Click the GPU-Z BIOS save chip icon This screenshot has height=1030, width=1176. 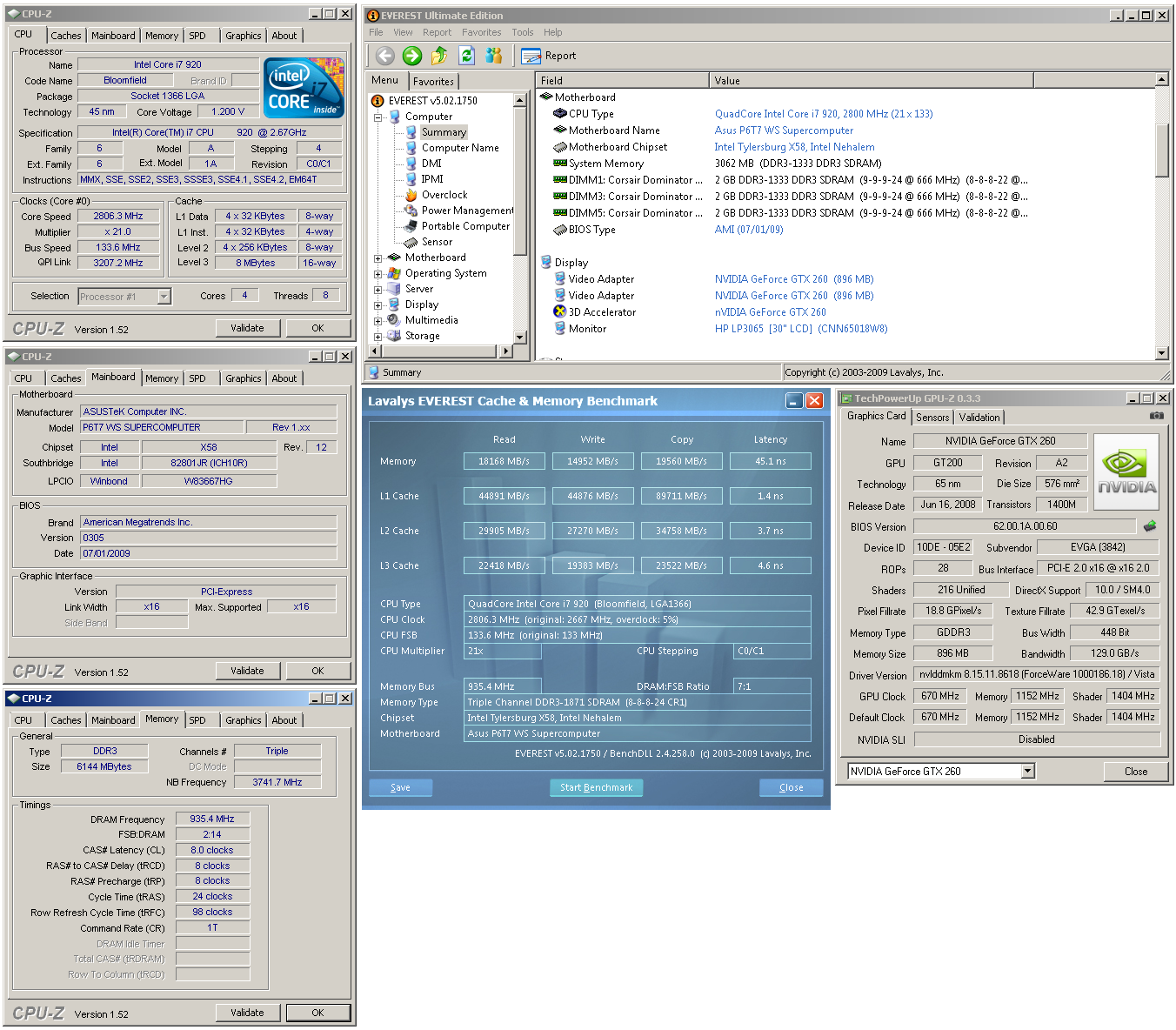[x=1150, y=526]
